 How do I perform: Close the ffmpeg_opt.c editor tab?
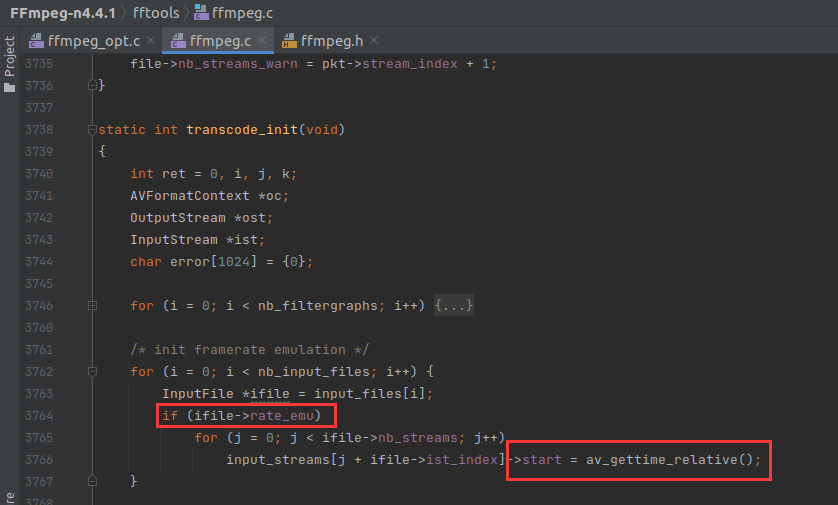(x=151, y=41)
